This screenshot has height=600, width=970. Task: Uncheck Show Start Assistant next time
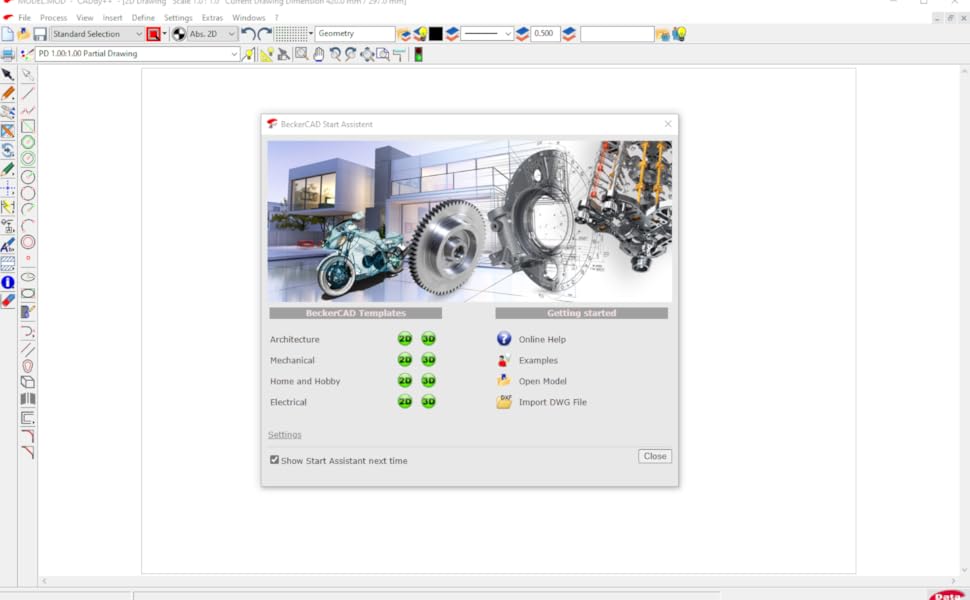pyautogui.click(x=275, y=460)
